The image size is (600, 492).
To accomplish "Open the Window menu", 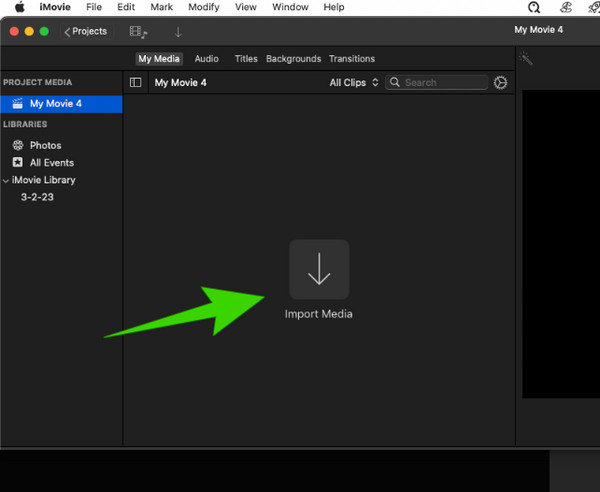I will click(290, 7).
